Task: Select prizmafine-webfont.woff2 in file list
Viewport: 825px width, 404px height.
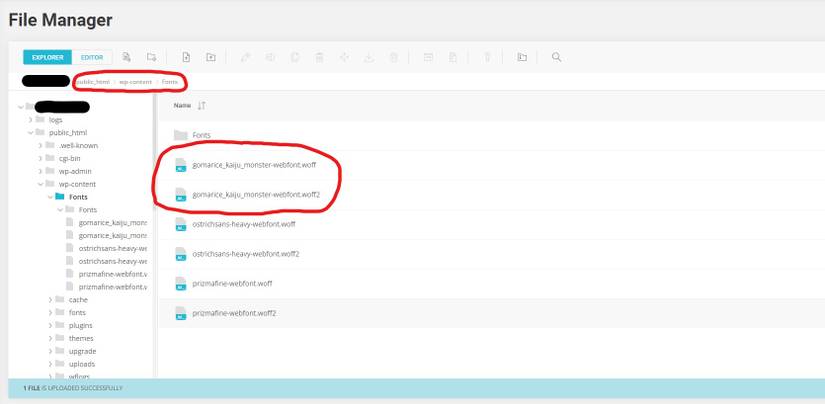Action: [491, 313]
